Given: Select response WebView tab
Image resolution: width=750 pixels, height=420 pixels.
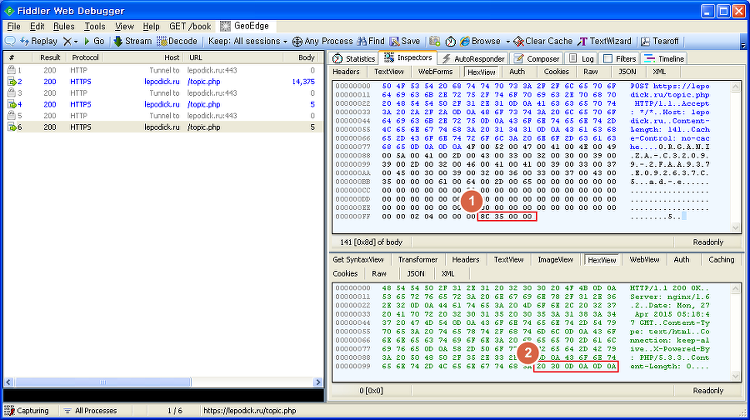Looking at the screenshot, I should click(x=644, y=260).
